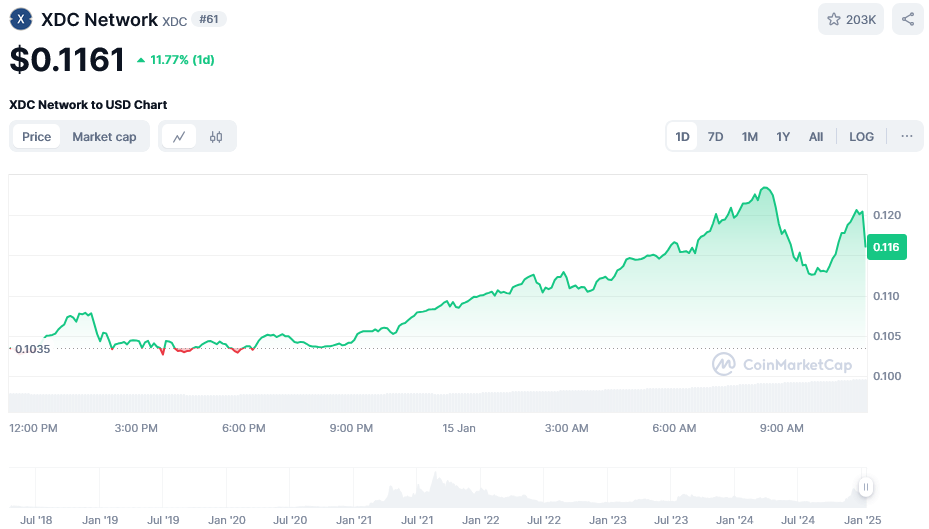929x529 pixels.
Task: Choose the 1D time range
Action: tap(682, 137)
